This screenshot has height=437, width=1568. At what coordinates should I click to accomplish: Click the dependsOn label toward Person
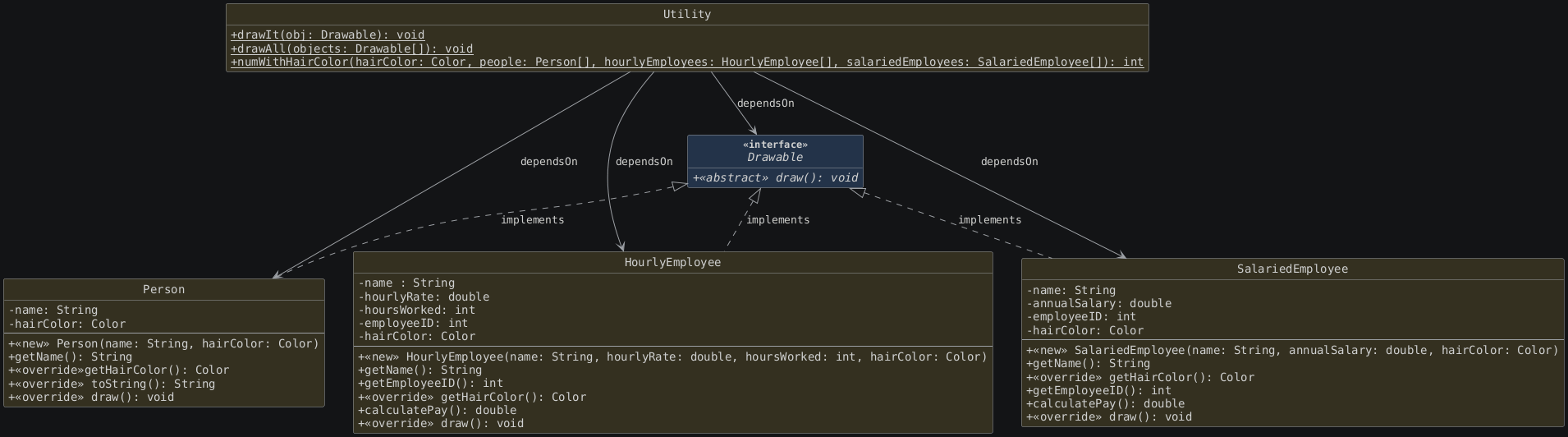[548, 162]
